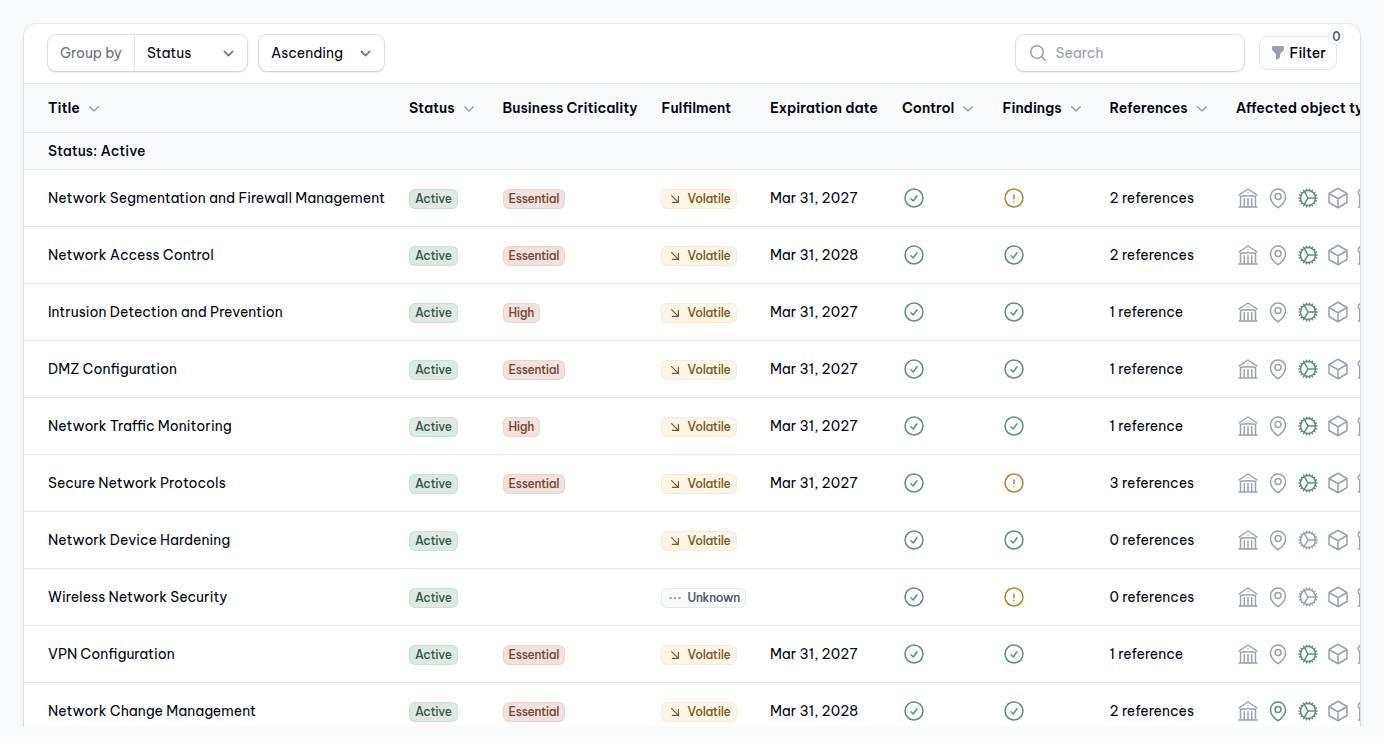Click the Search input field
This screenshot has height=743, width=1384.
pos(1140,53)
